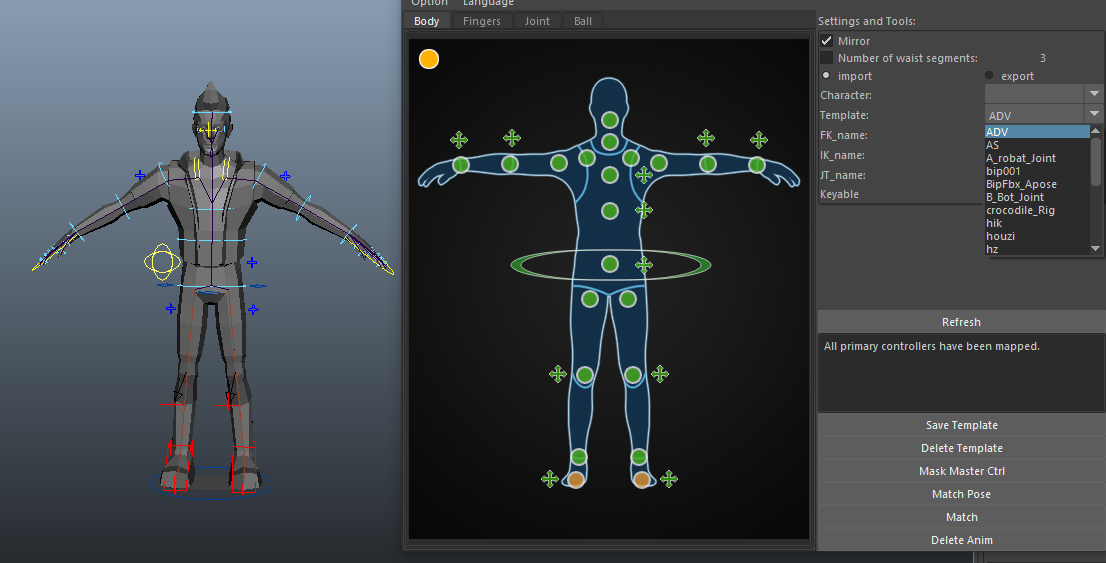Screen dimensions: 1106x563
Task: Click the orange circle at the diagram's top corner
Action: (x=429, y=59)
